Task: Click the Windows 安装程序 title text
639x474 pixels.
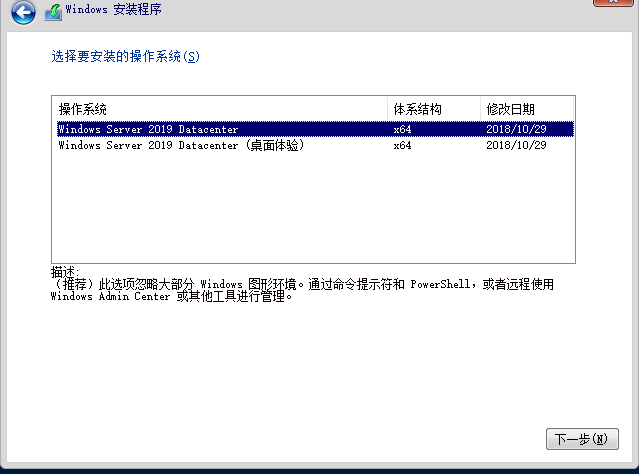Action: (113, 9)
